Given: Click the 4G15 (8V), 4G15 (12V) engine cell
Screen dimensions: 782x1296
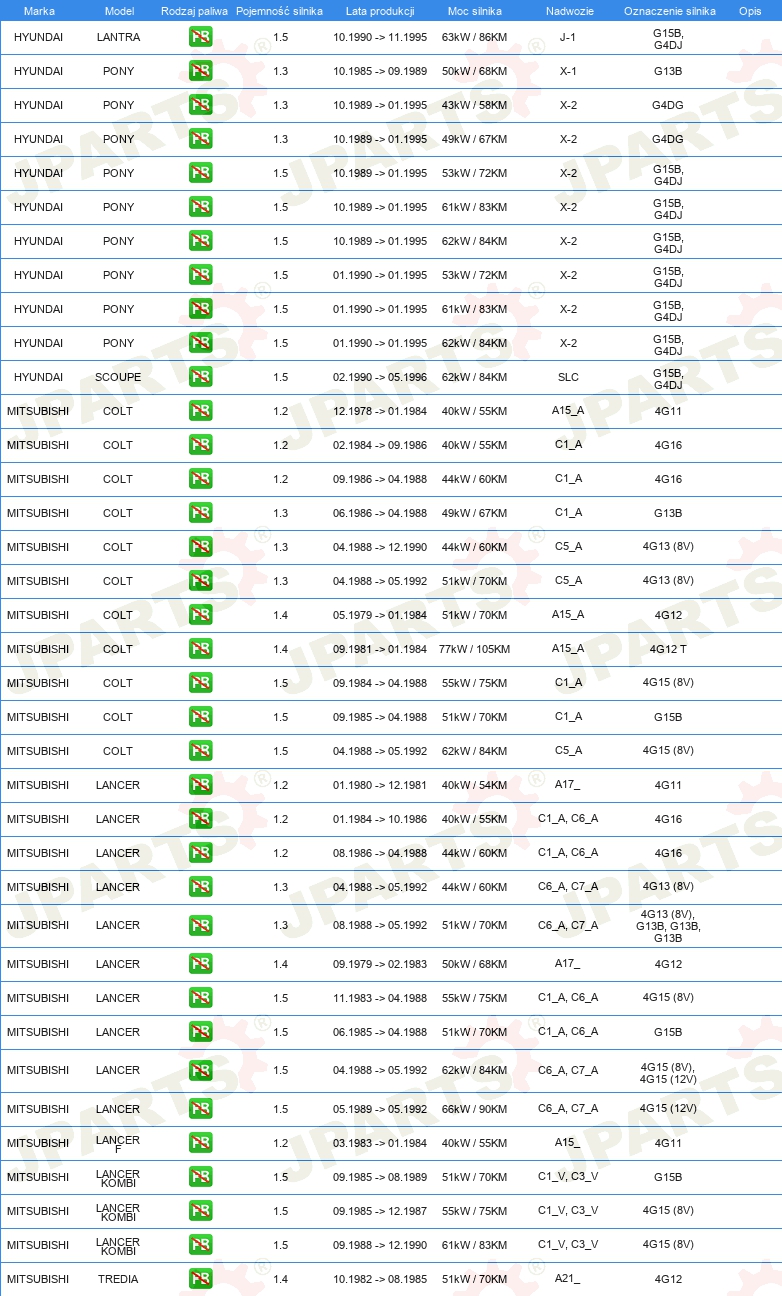Looking at the screenshot, I should [668, 1072].
